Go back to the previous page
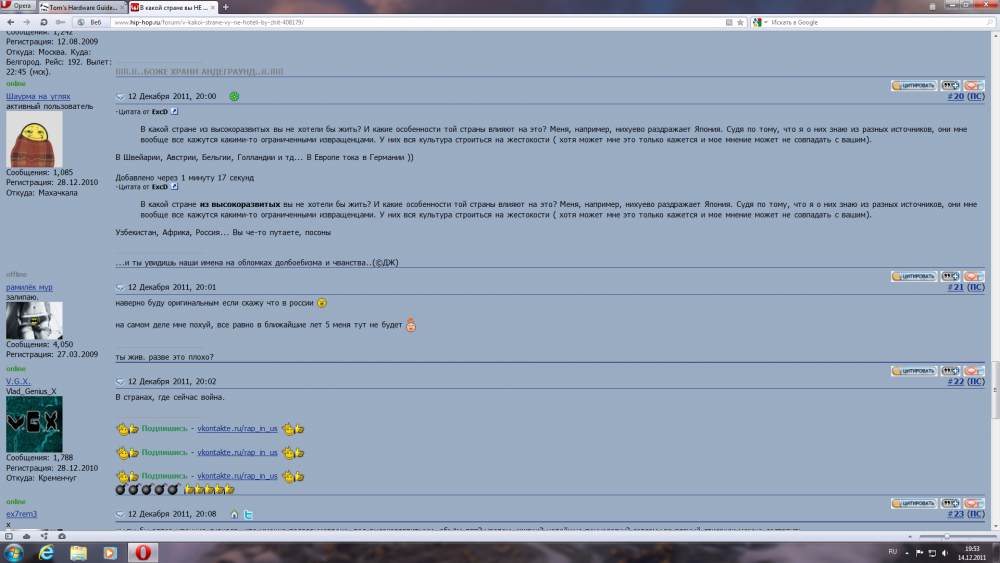This screenshot has width=1000, height=563. tap(11, 22)
